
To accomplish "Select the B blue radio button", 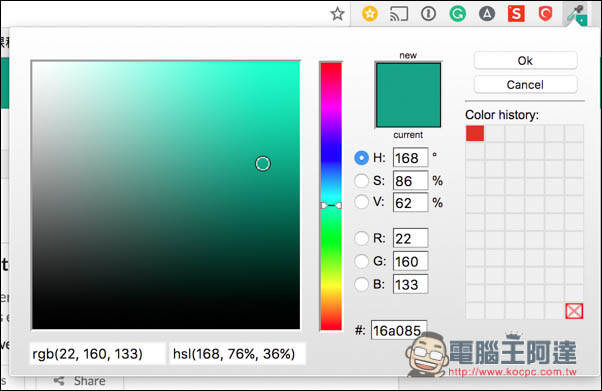I will point(361,284).
